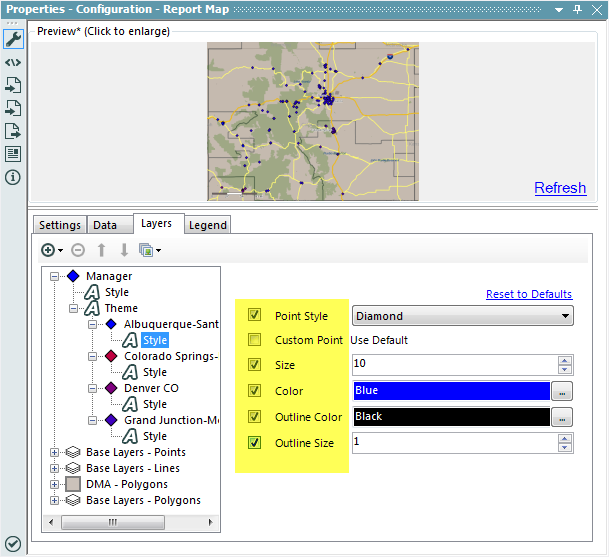The width and height of the screenshot is (609, 557).
Task: Move layer down with the down arrow
Action: [x=124, y=250]
